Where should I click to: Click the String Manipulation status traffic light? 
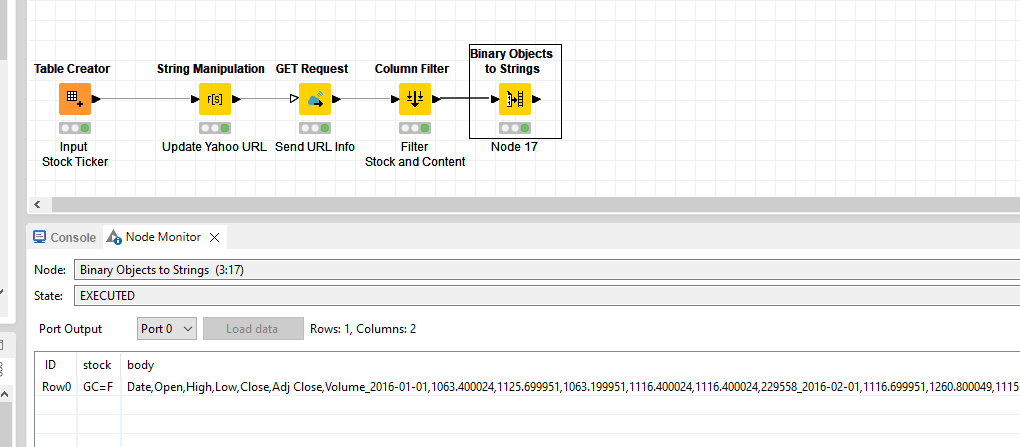coord(215,128)
